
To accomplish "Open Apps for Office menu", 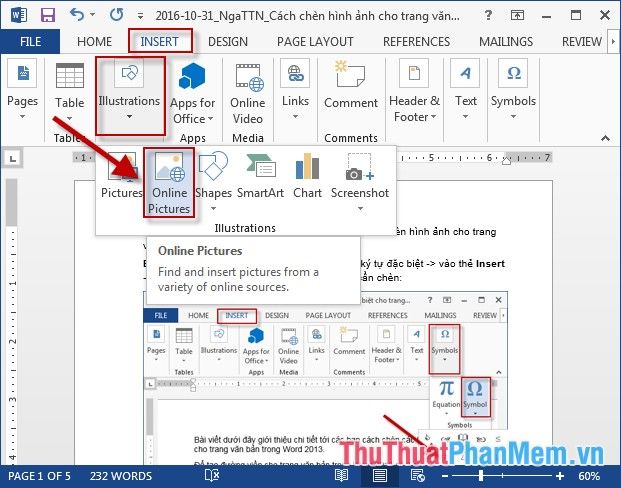I will point(192,93).
